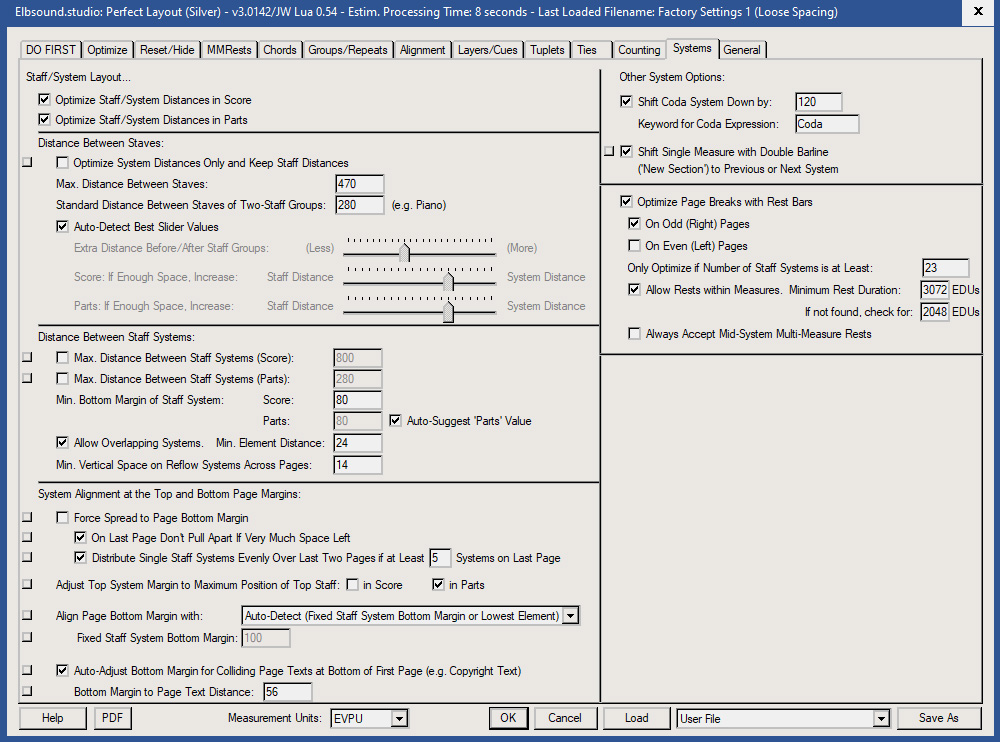This screenshot has width=1000, height=742.
Task: Uncheck Optimize Staff/System Distances in Score
Action: pos(44,100)
